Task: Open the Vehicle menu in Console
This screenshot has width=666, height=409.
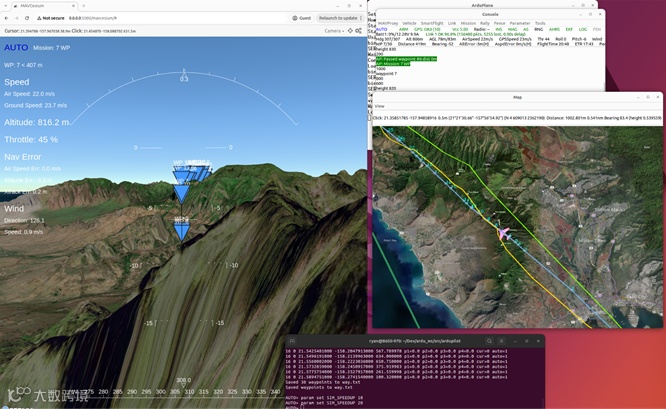Action: 409,23
